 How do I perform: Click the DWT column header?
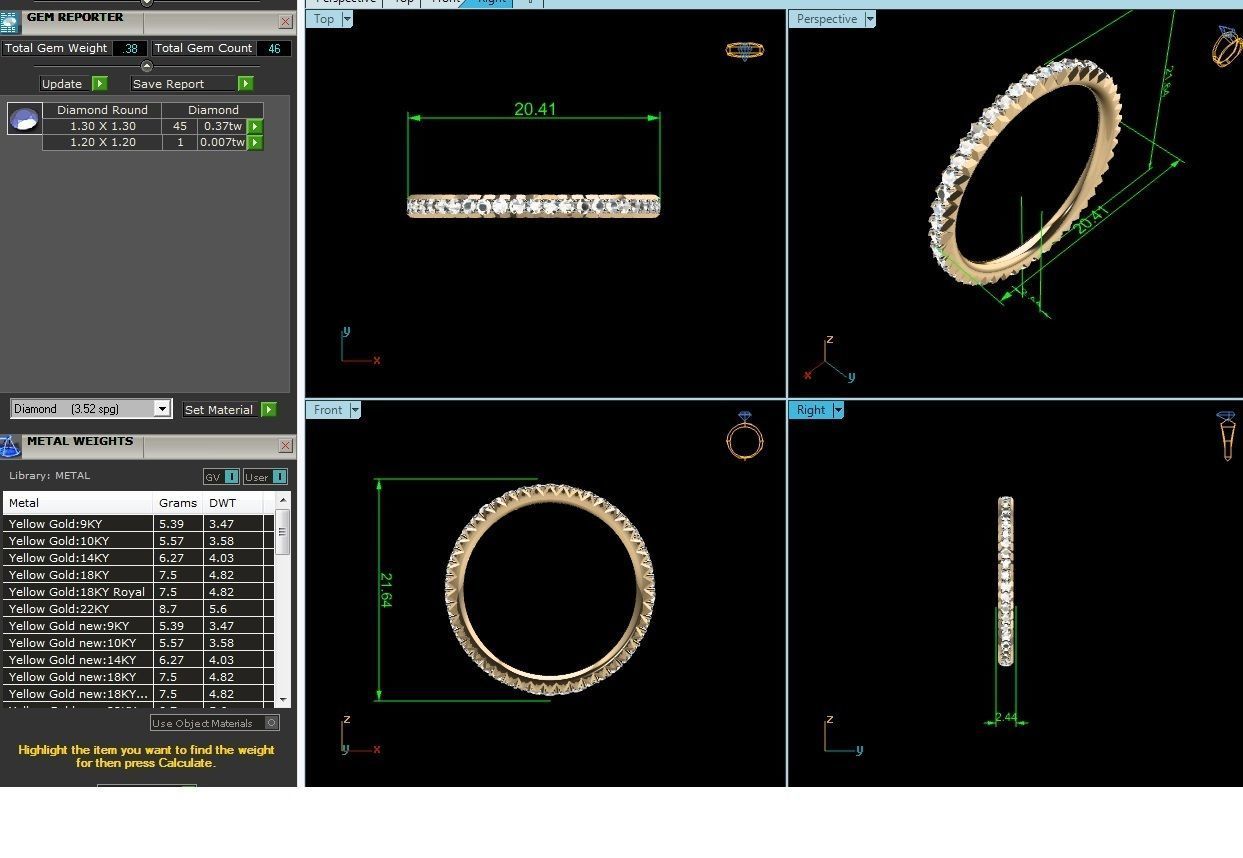pos(232,503)
